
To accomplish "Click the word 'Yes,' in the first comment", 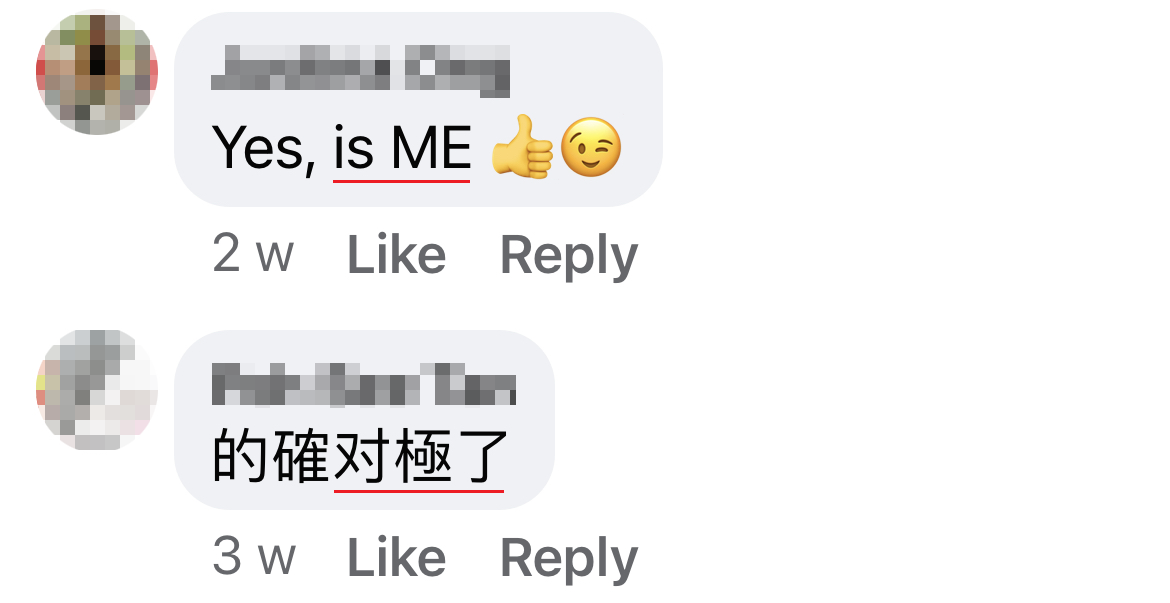I will click(x=263, y=149).
